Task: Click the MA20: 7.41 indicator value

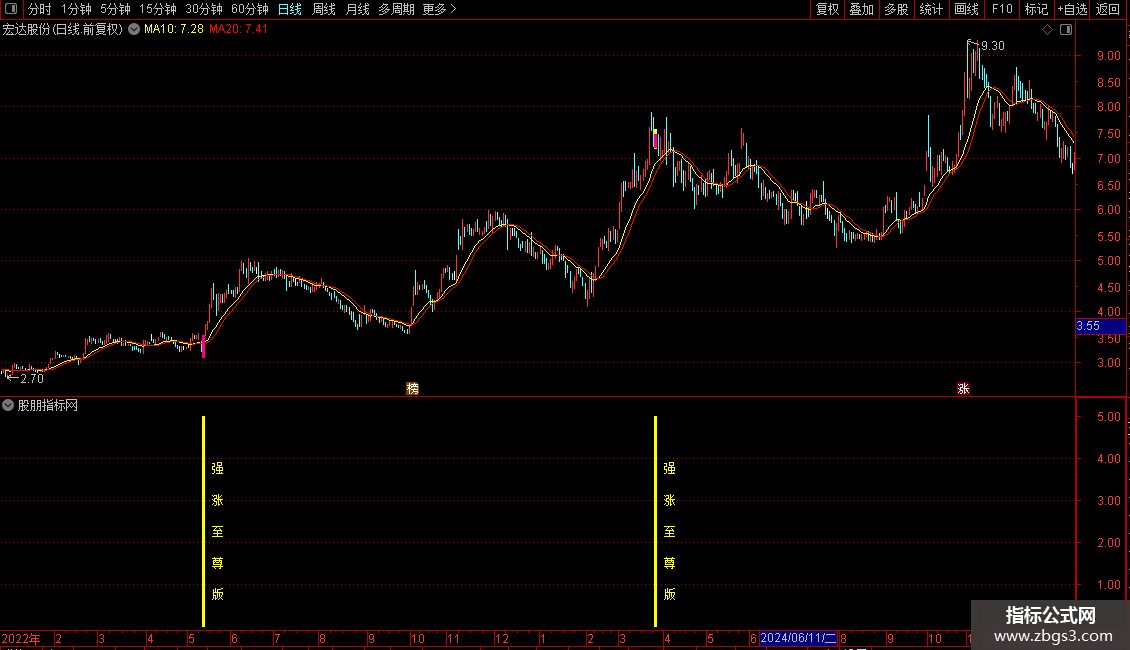Action: pyautogui.click(x=239, y=30)
